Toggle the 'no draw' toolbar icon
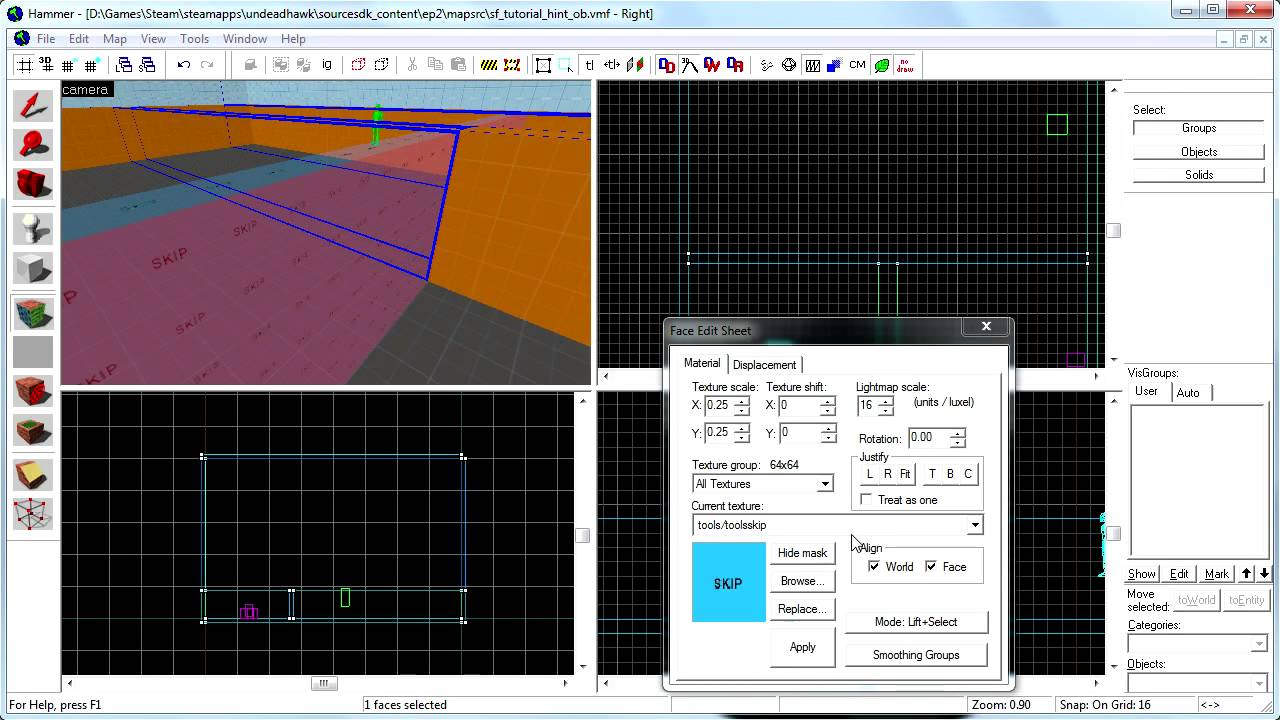Screen dimensions: 1280x720 [905, 65]
